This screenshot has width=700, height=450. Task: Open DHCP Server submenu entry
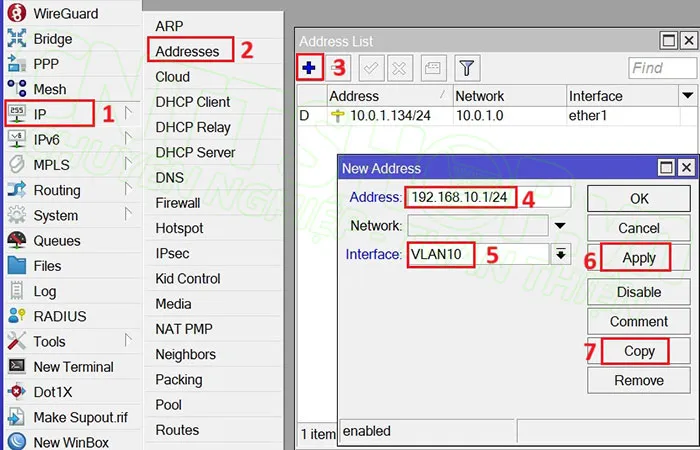tap(195, 152)
